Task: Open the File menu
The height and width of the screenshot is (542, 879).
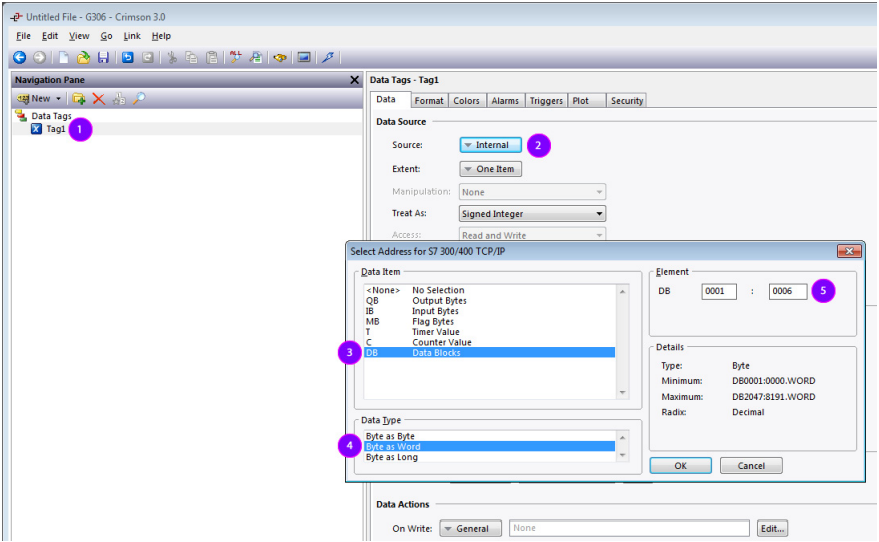Action: click(23, 36)
